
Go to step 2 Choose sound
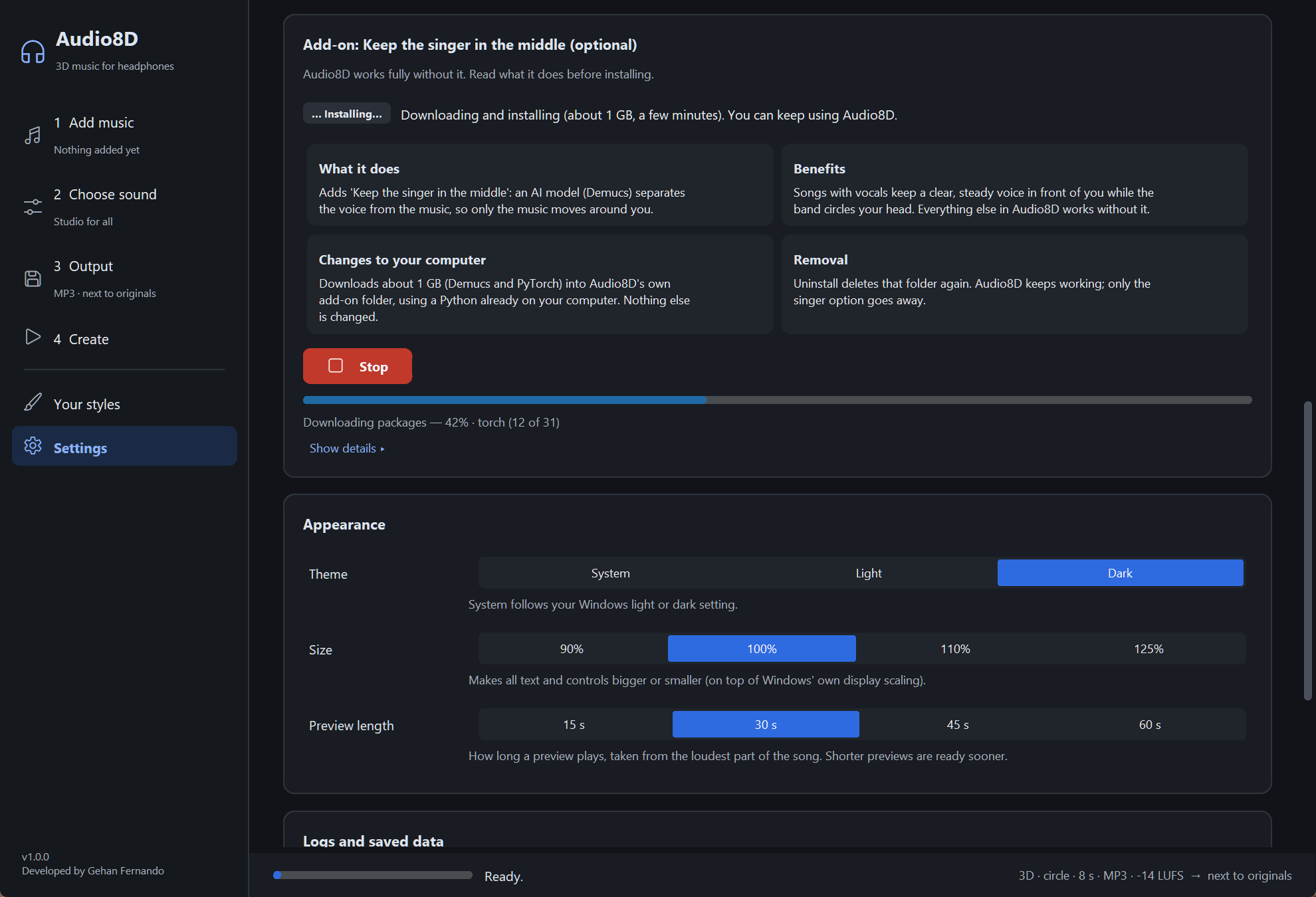[124, 207]
